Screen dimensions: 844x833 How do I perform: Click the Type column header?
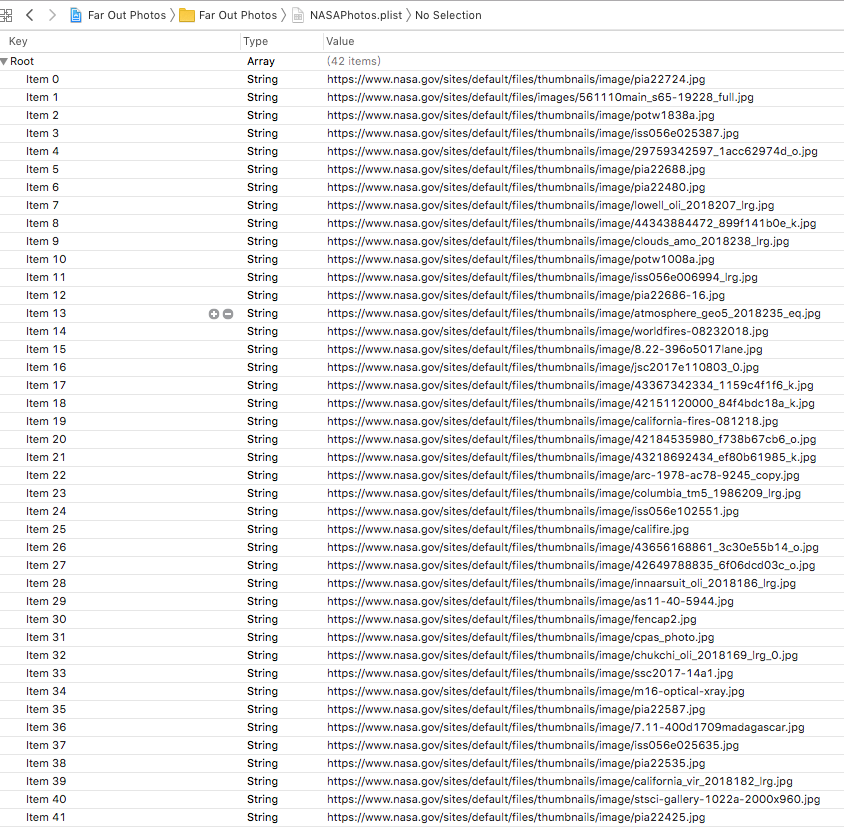[256, 41]
